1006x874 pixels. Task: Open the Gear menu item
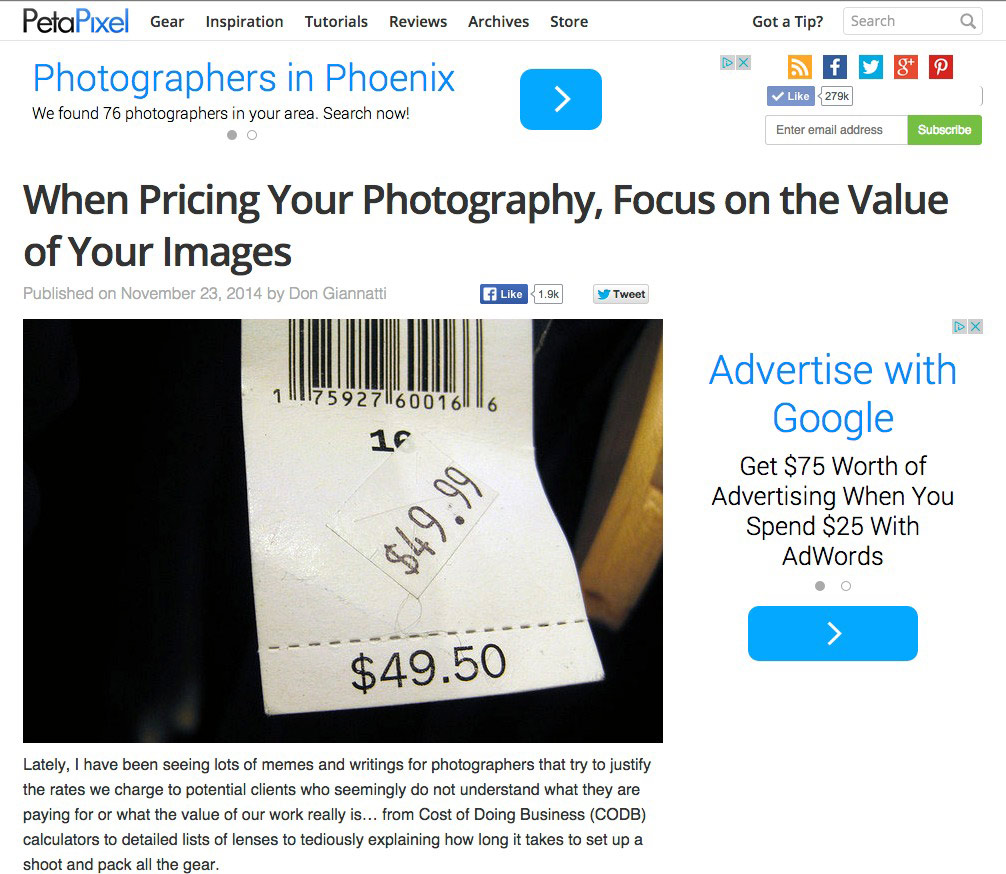(167, 22)
